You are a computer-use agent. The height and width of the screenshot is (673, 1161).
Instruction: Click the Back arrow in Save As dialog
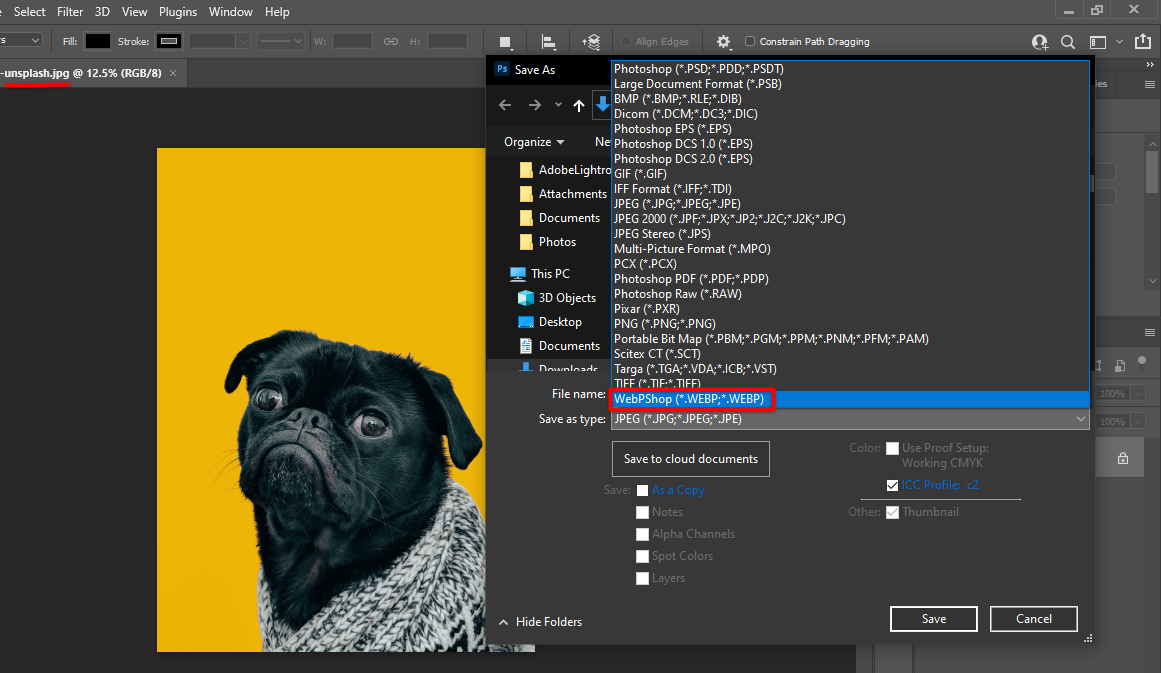pos(505,105)
